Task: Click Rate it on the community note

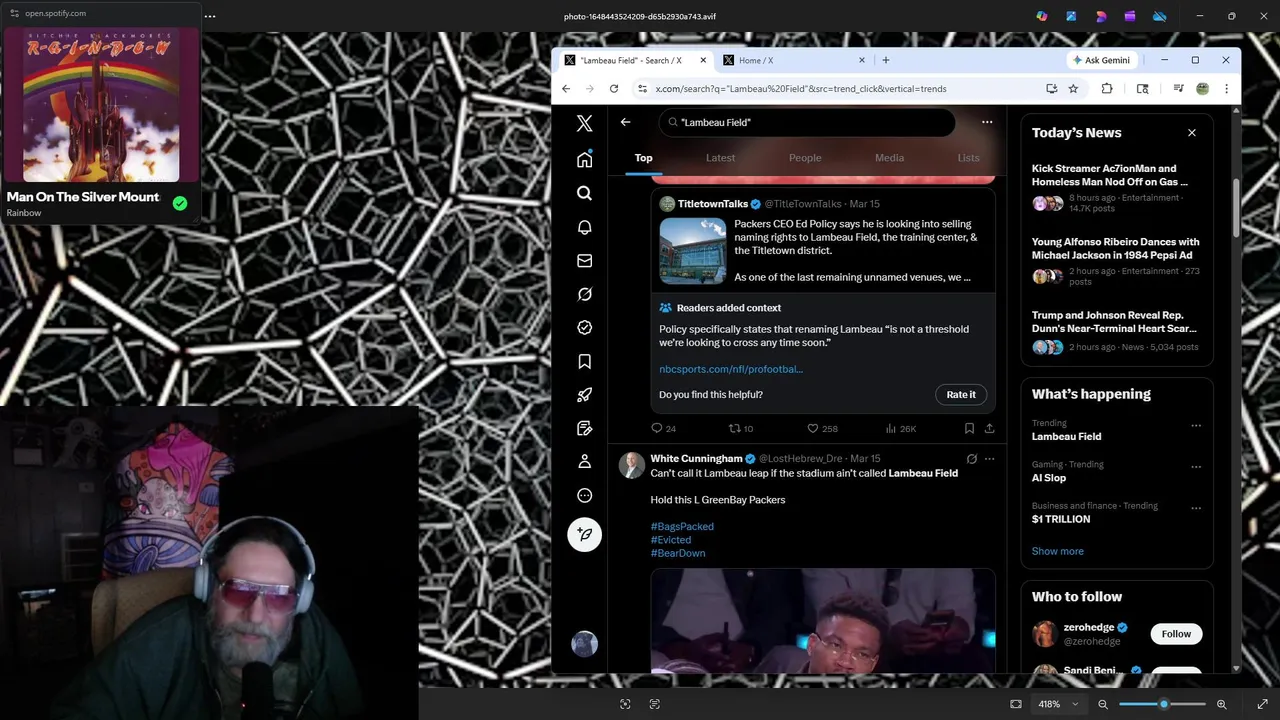Action: coord(961,394)
